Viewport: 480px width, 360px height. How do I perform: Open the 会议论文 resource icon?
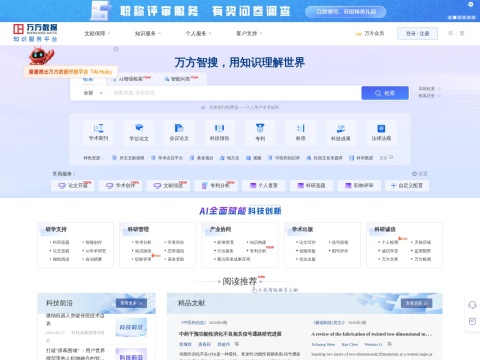pos(179,132)
